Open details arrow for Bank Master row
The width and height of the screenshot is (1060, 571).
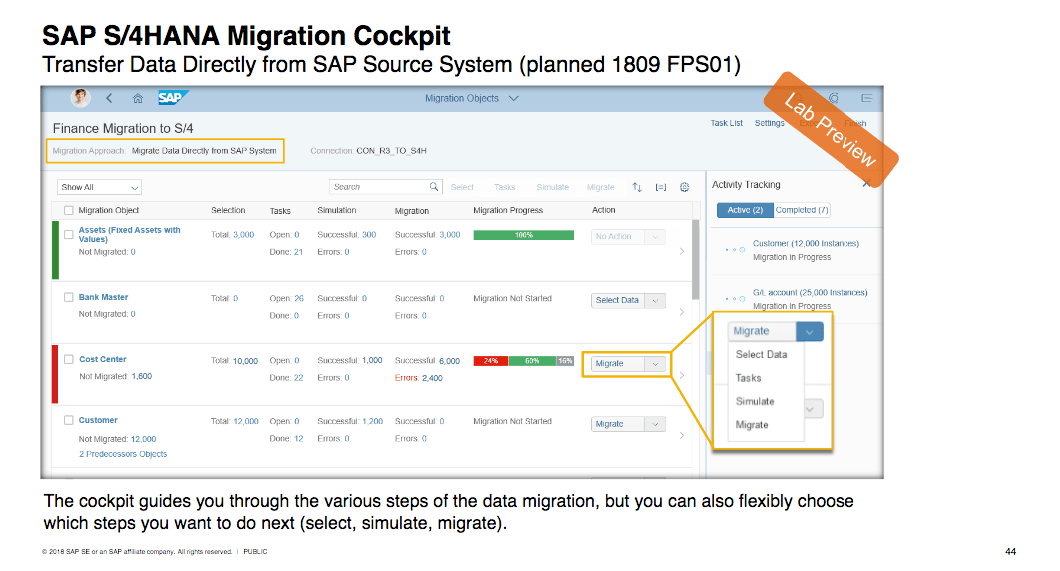(681, 312)
